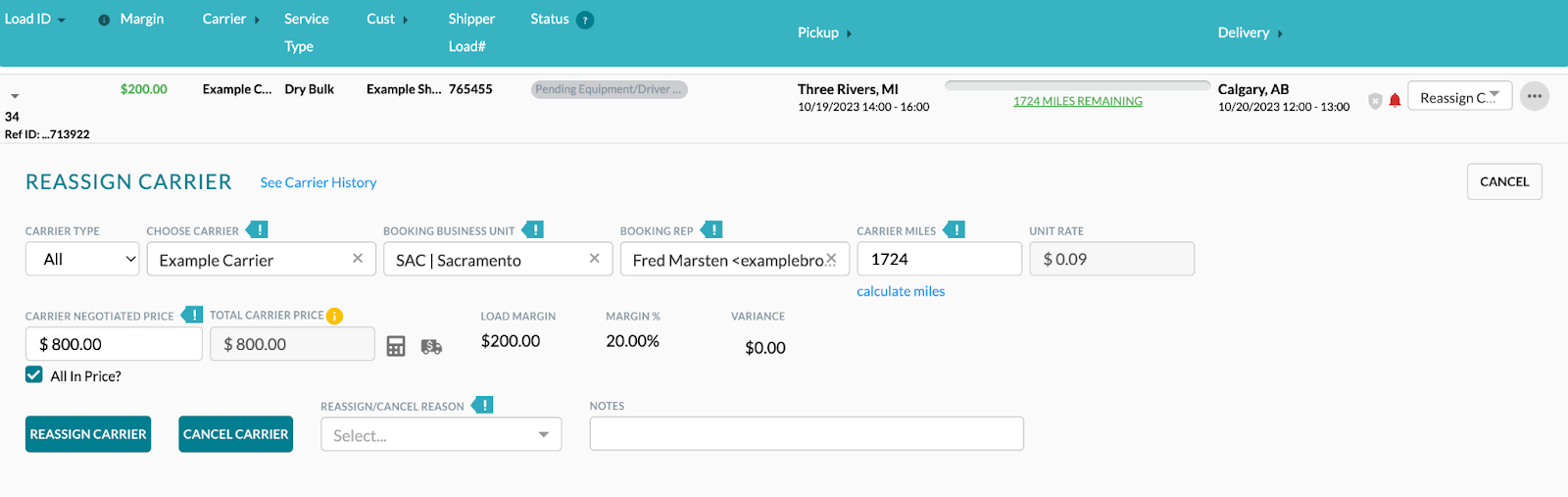Image resolution: width=1568 pixels, height=497 pixels.
Task: Click the red alert bell icon
Action: pos(1395,100)
